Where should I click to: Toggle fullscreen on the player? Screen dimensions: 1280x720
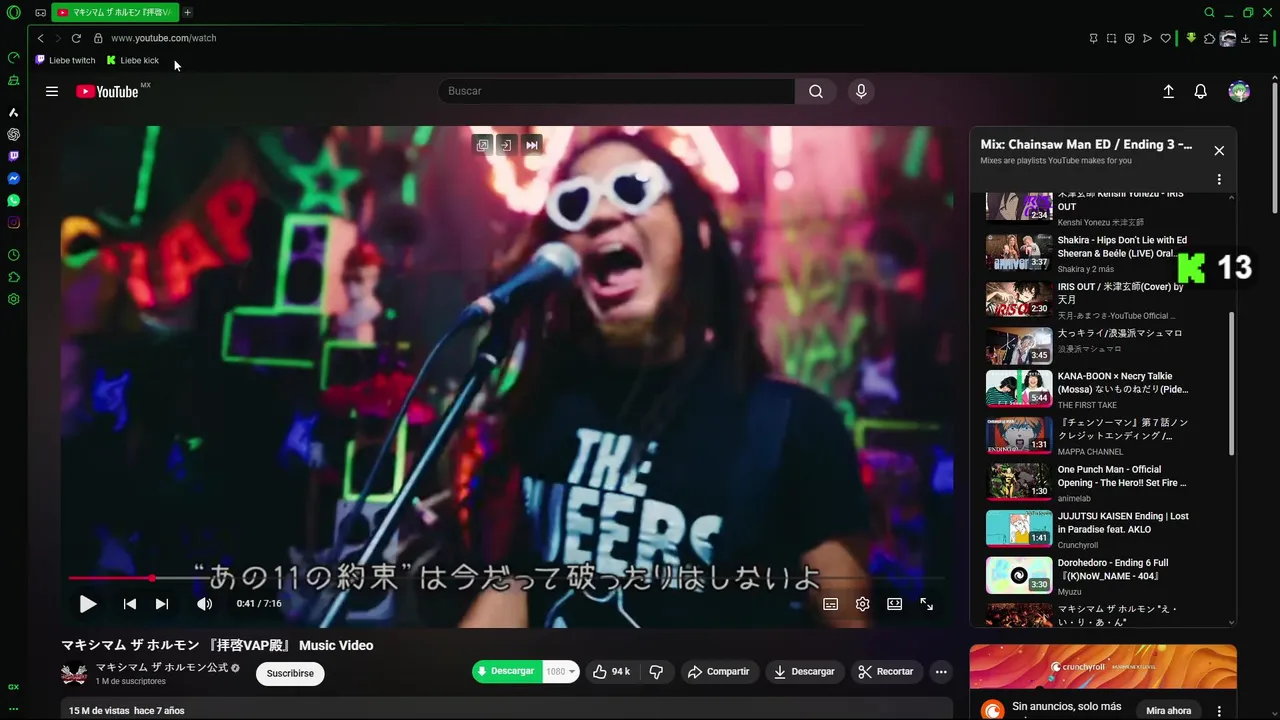tap(927, 604)
